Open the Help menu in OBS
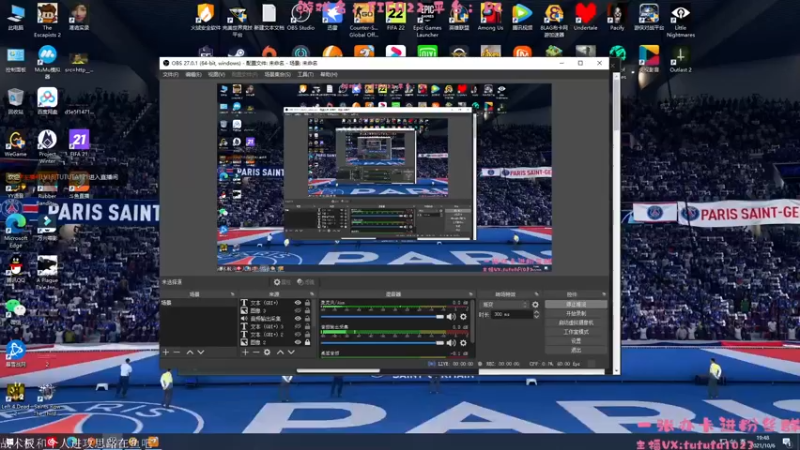This screenshot has width=800, height=450. (x=329, y=74)
